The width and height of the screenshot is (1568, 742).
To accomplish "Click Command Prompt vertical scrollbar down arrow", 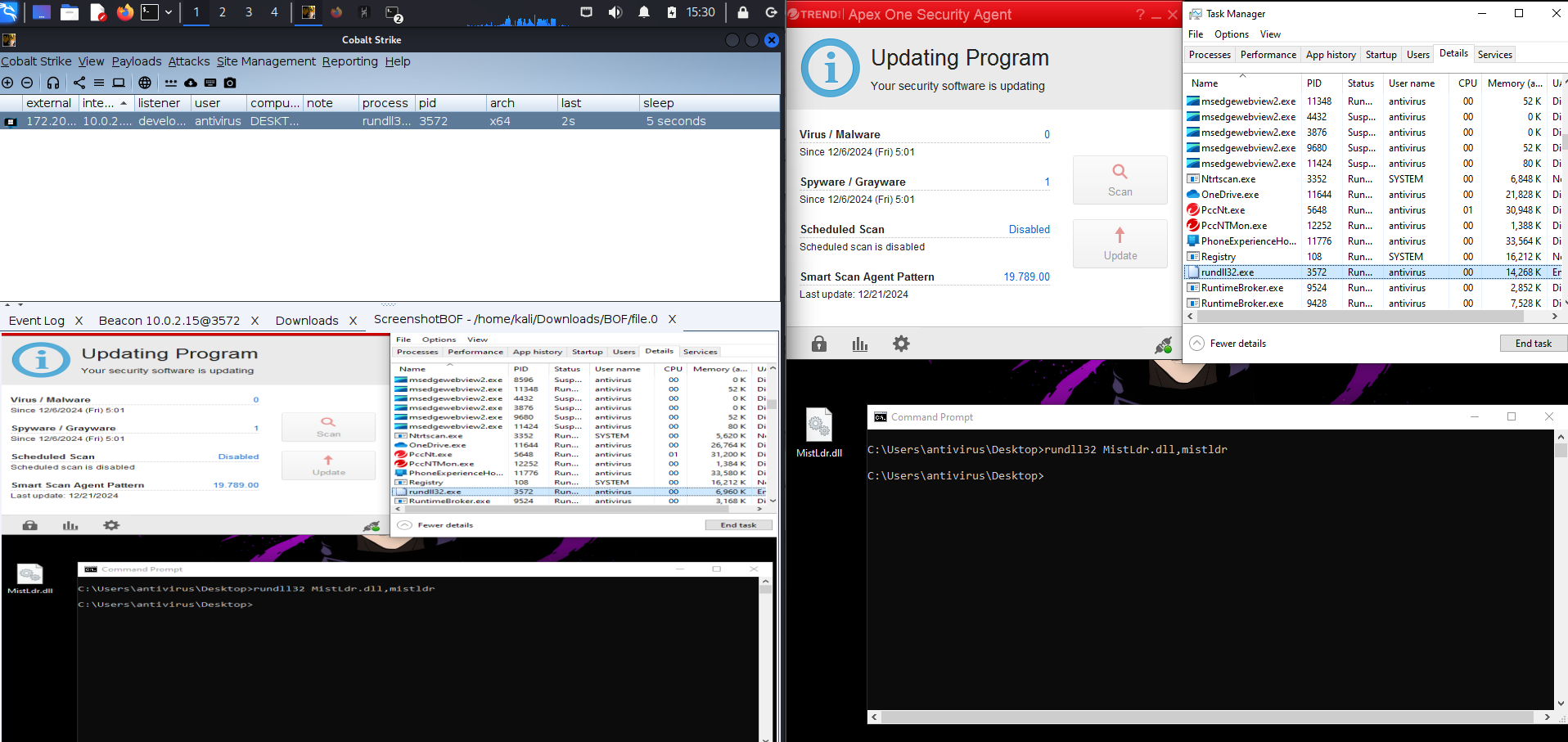I will [1561, 703].
